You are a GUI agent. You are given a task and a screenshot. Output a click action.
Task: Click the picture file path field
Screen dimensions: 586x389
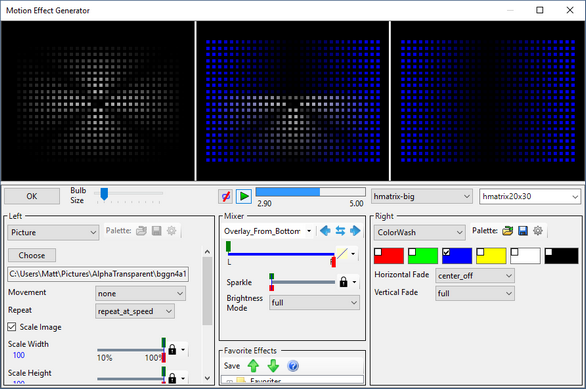click(98, 274)
